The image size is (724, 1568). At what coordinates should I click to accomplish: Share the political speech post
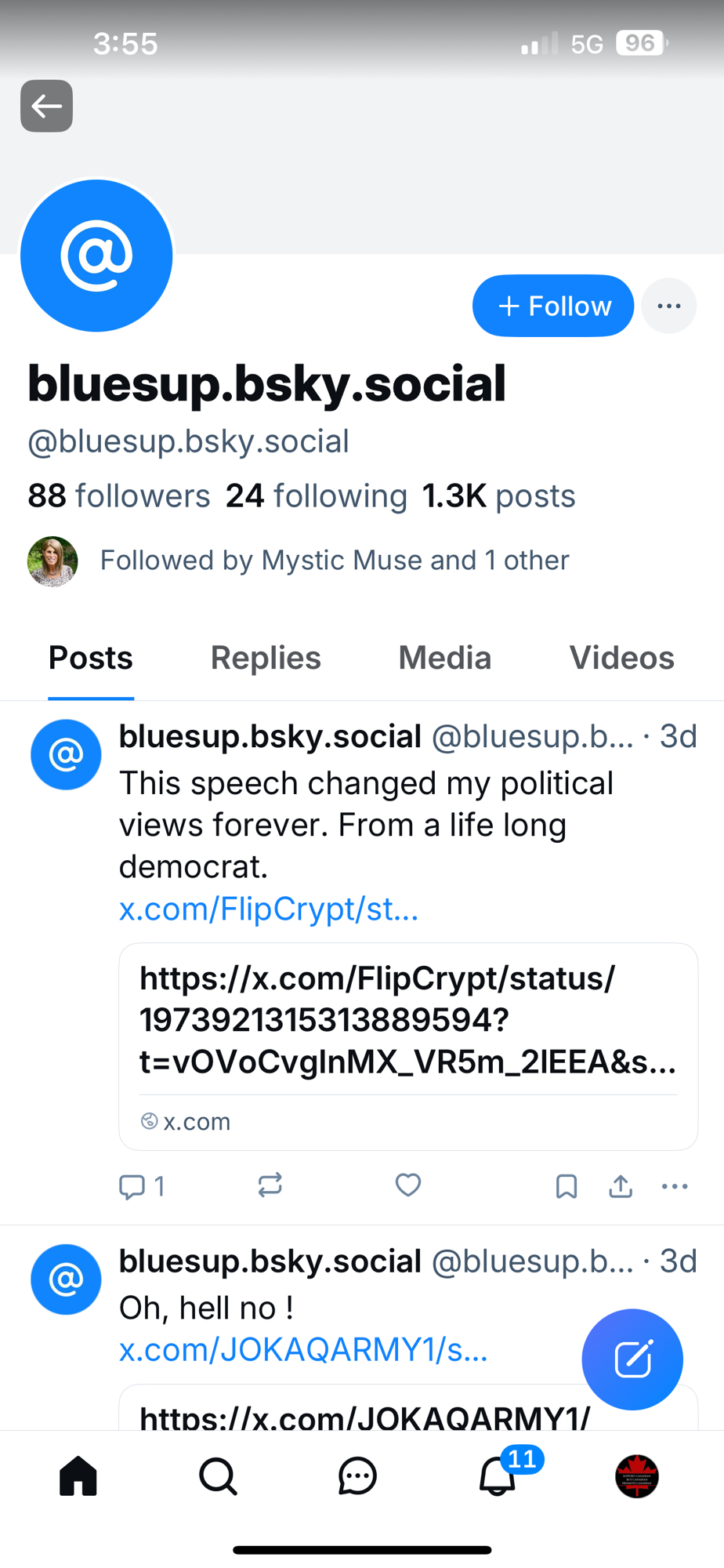pyautogui.click(x=621, y=1186)
